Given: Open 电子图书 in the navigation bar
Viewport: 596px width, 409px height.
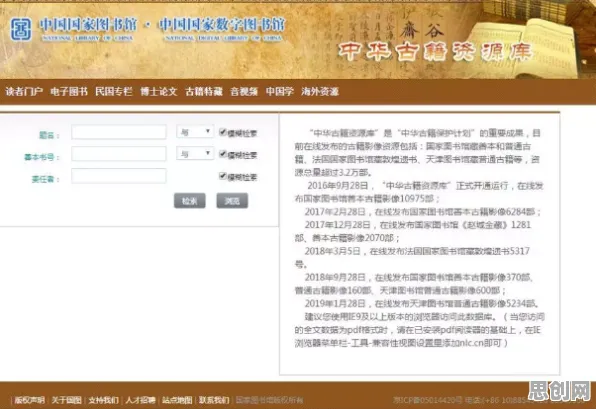Looking at the screenshot, I should point(69,92).
